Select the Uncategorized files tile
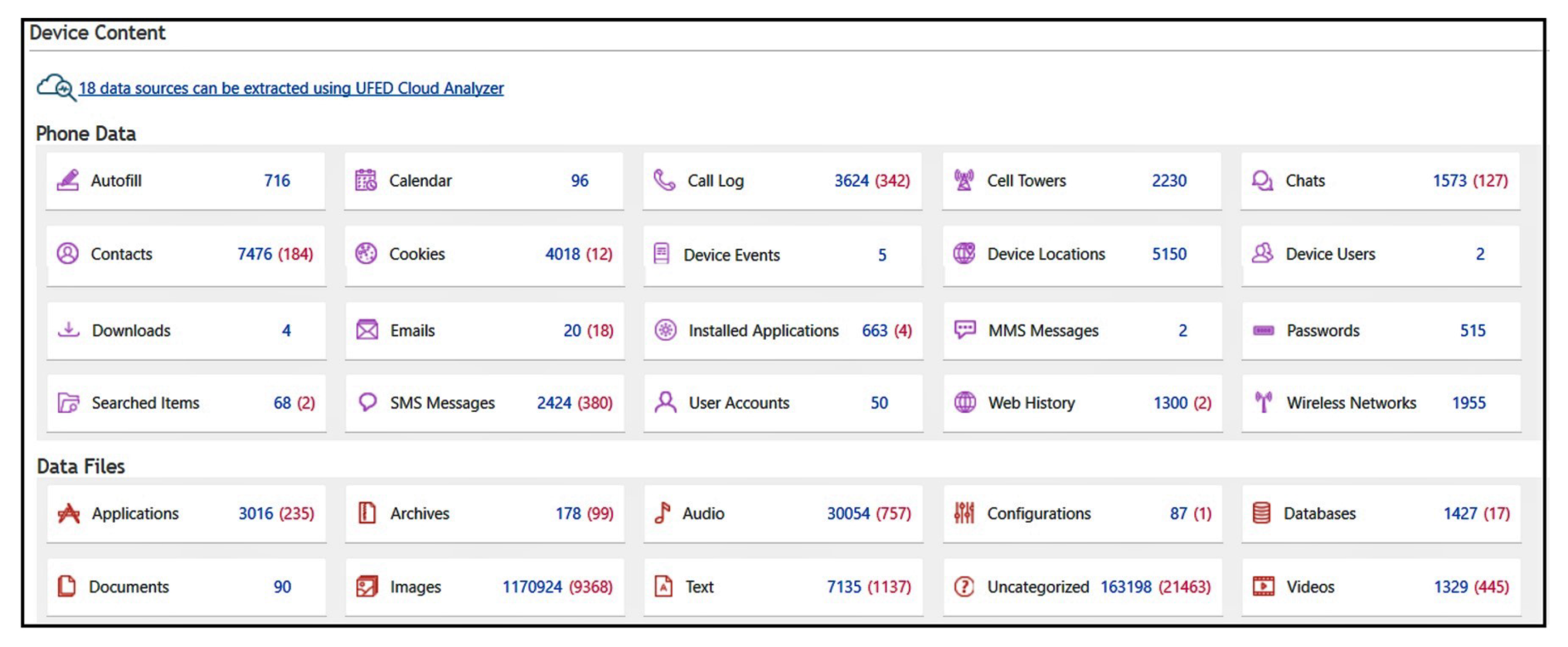 1082,587
